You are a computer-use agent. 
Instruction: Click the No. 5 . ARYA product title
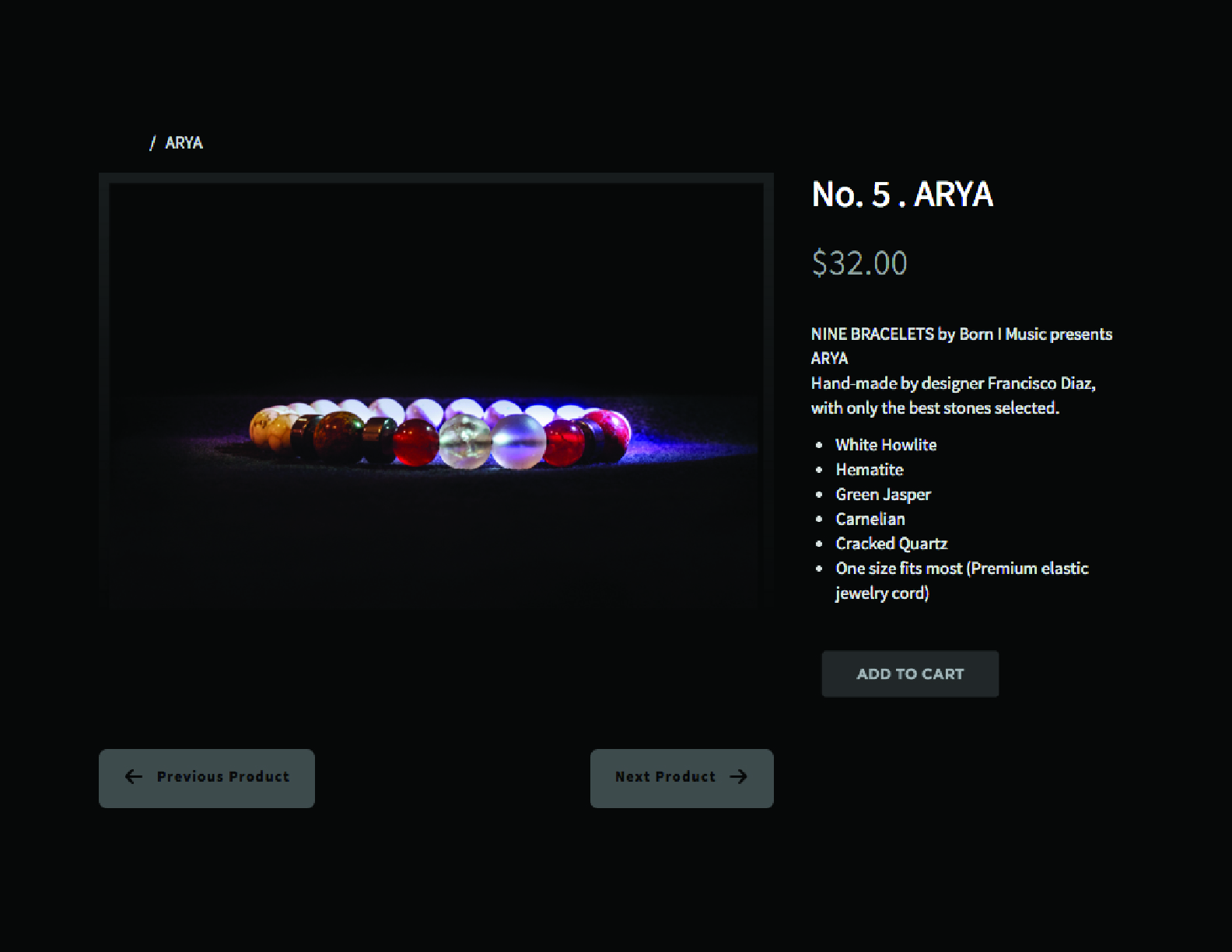pos(901,194)
